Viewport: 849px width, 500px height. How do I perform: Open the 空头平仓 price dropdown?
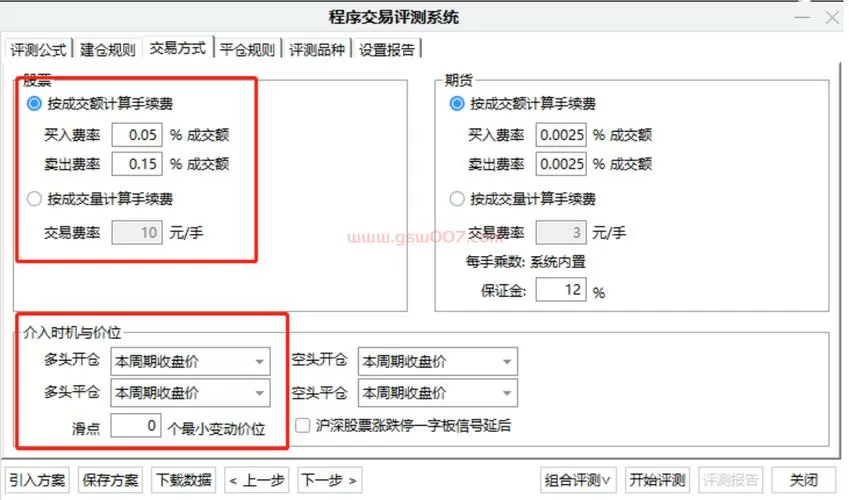pyautogui.click(x=437, y=393)
